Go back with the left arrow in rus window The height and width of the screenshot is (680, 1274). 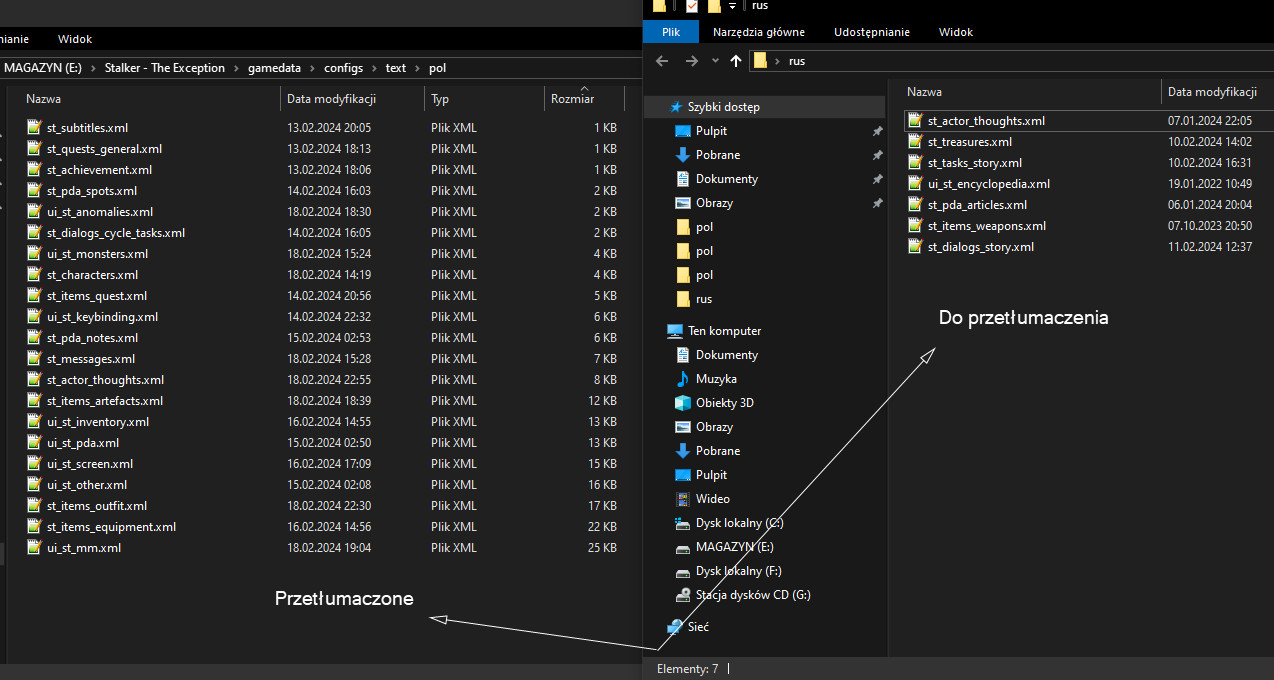click(661, 61)
